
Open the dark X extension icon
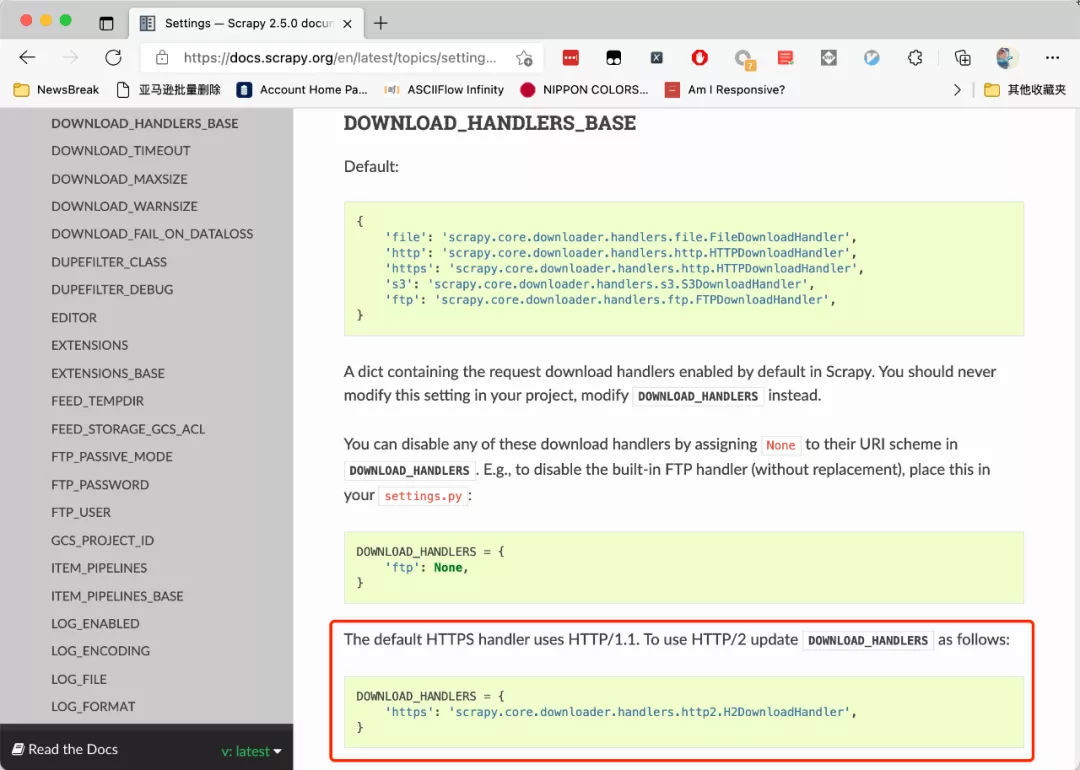656,58
